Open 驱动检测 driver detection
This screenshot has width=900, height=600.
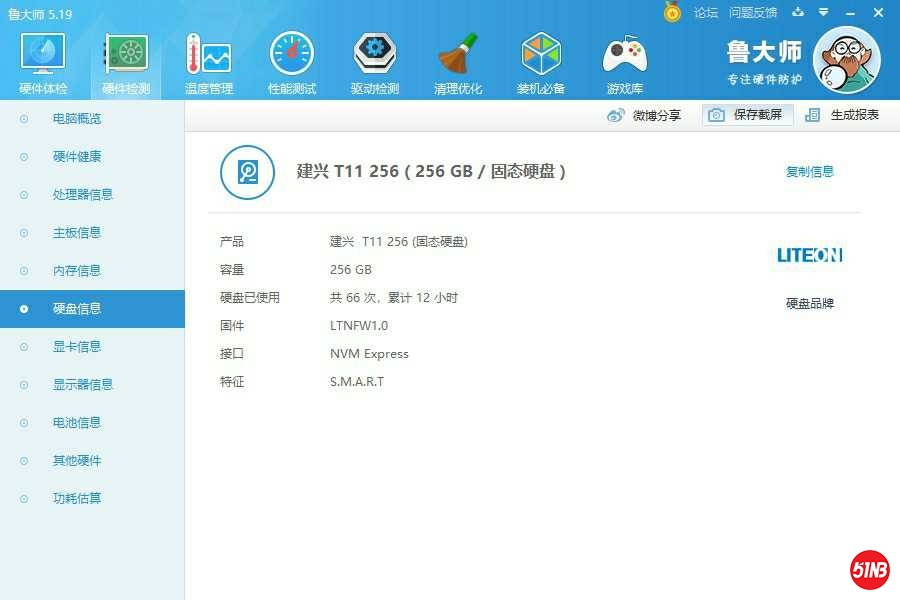374,60
